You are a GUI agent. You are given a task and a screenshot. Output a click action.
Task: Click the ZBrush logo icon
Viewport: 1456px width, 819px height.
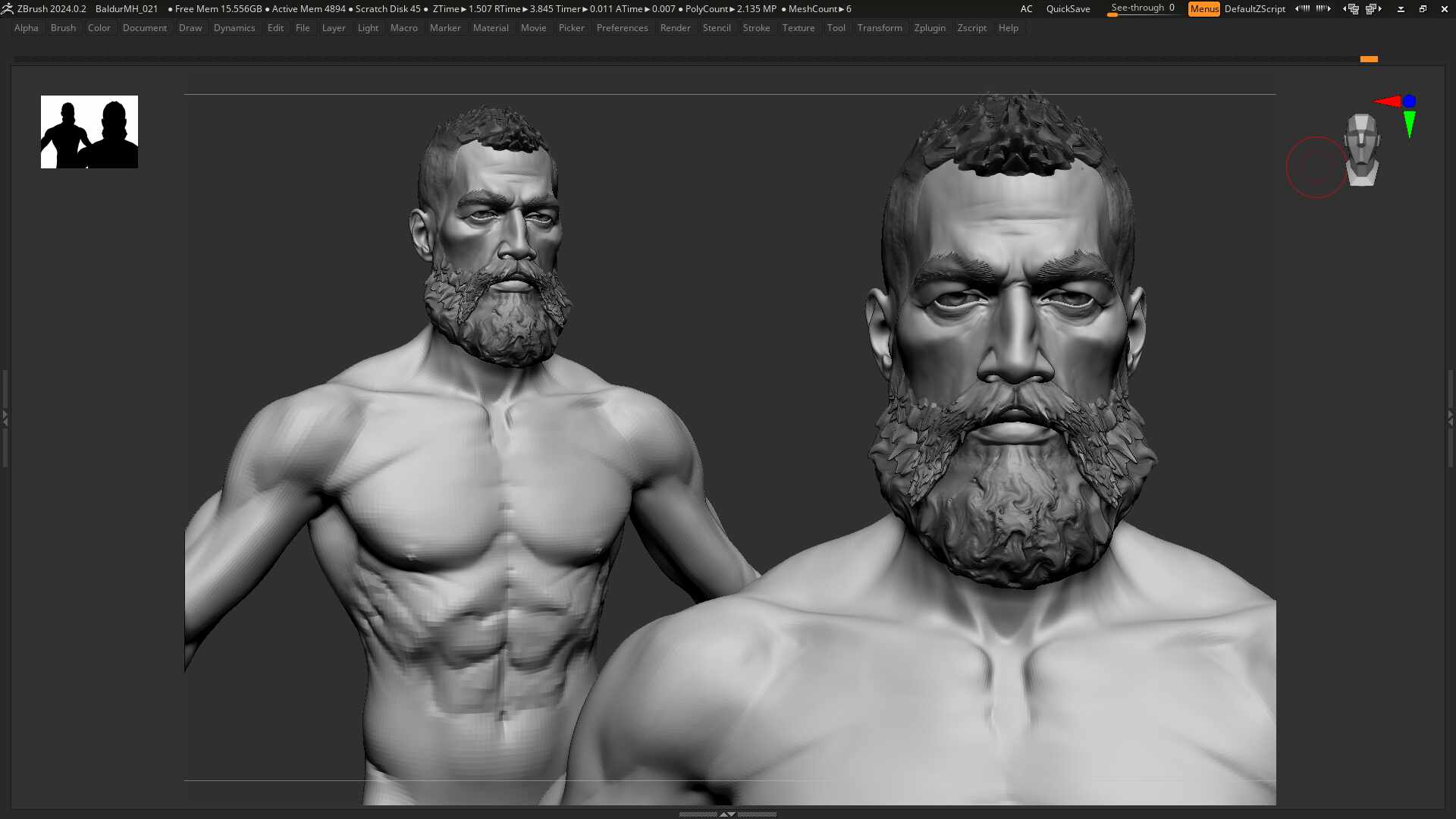point(8,9)
